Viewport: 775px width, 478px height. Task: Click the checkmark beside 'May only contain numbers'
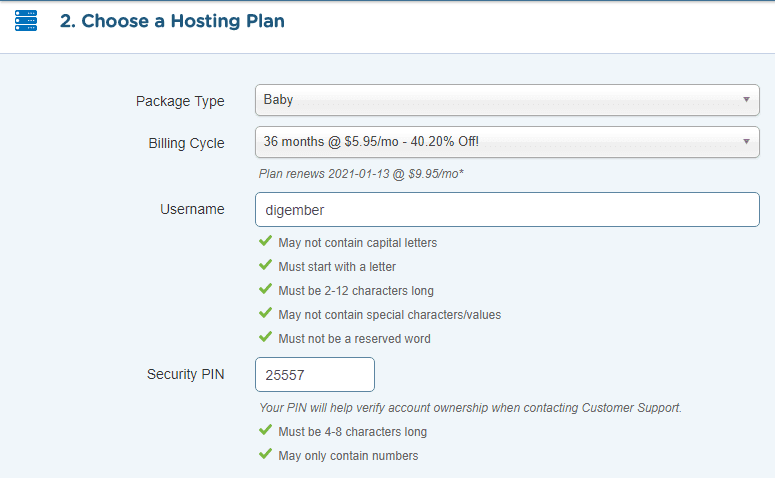(x=265, y=455)
